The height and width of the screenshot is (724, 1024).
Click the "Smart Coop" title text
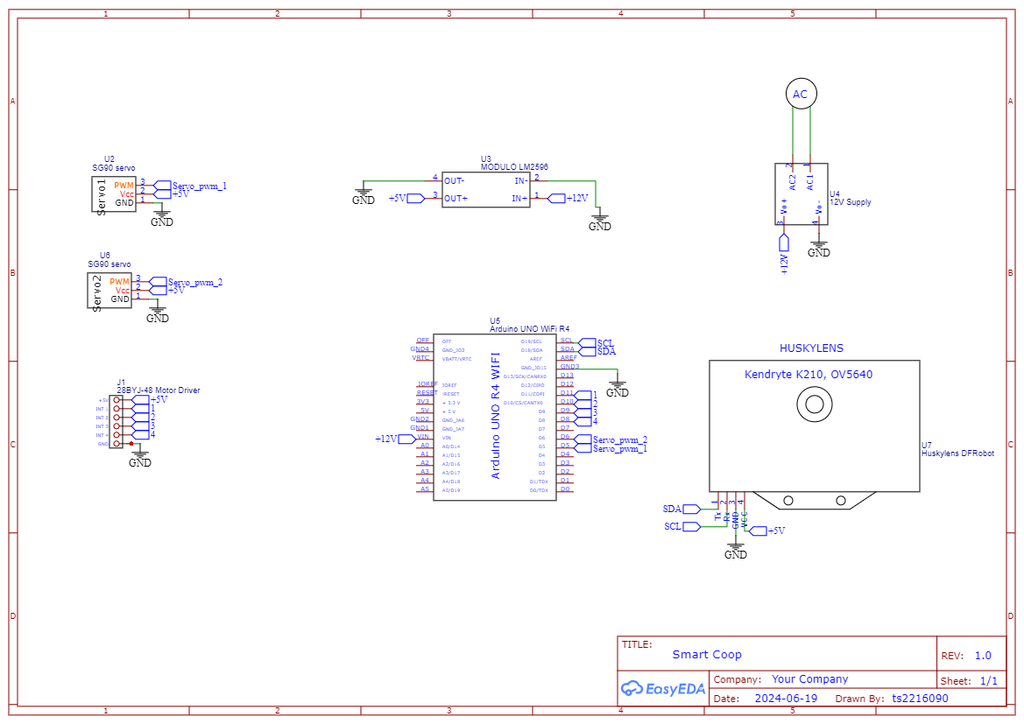tap(707, 654)
